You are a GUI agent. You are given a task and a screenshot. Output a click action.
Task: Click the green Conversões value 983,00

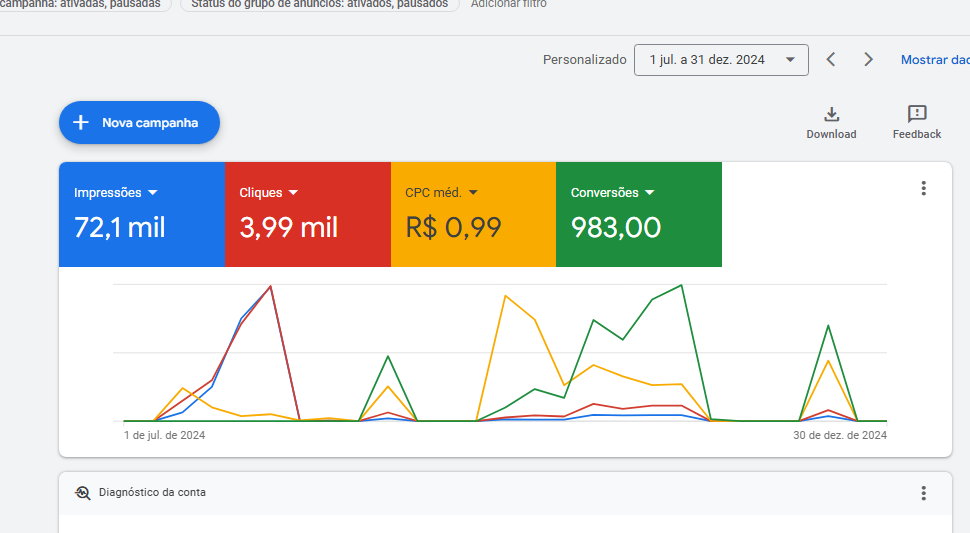point(616,228)
